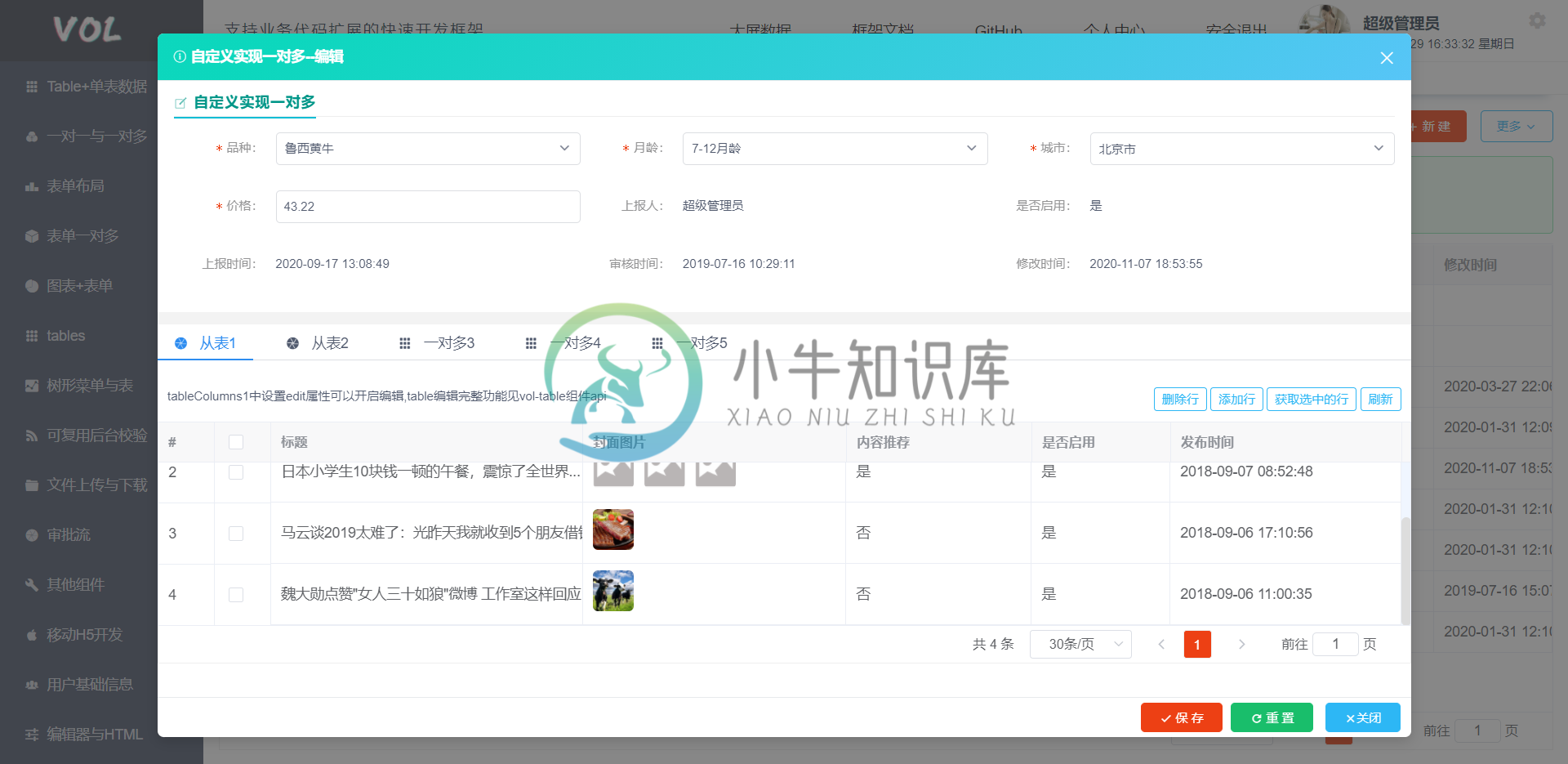
Task: Open the 月龄 dropdown showing 7-12月龄
Action: pyautogui.click(x=835, y=149)
